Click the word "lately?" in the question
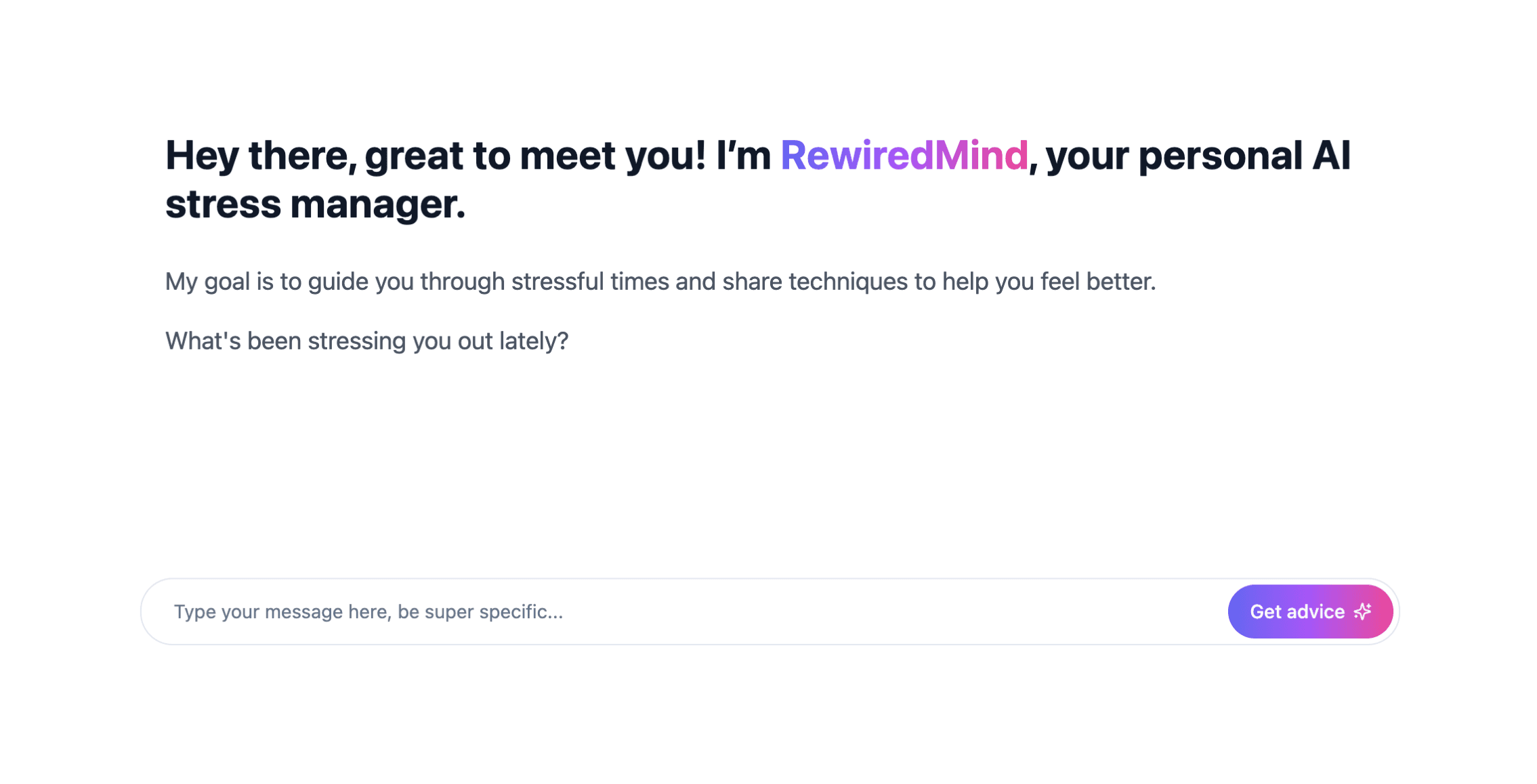The width and height of the screenshot is (1537, 784). tap(534, 341)
